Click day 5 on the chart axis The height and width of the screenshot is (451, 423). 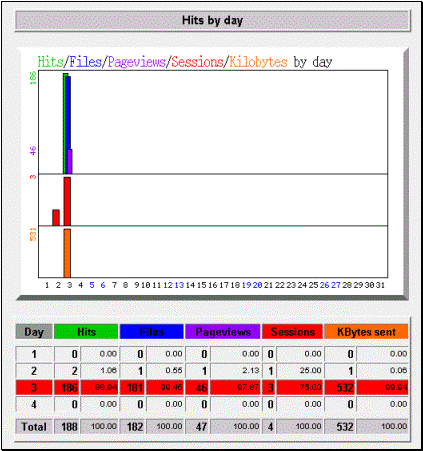tap(92, 285)
